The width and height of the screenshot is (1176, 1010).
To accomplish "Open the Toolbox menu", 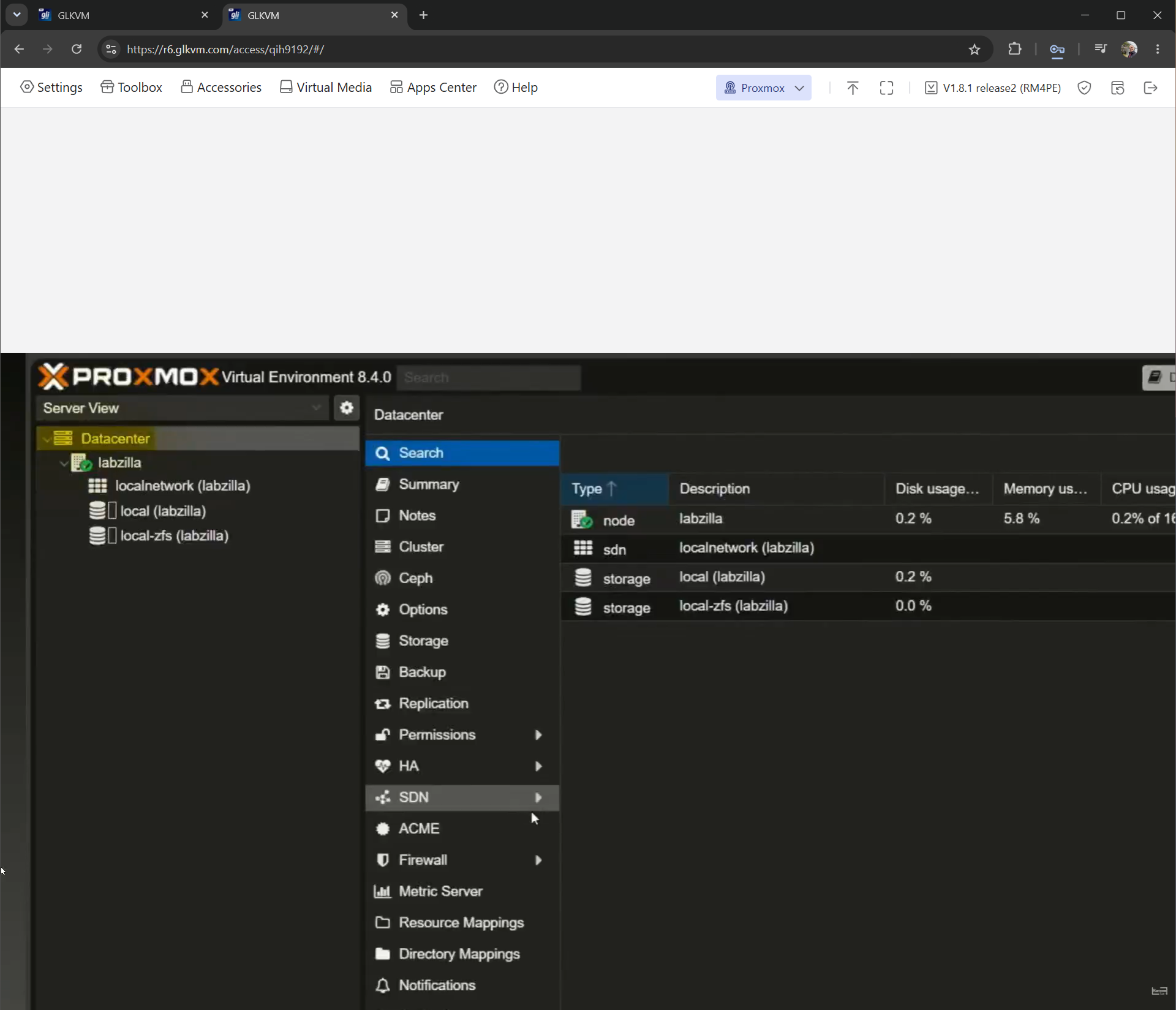I will (x=131, y=87).
